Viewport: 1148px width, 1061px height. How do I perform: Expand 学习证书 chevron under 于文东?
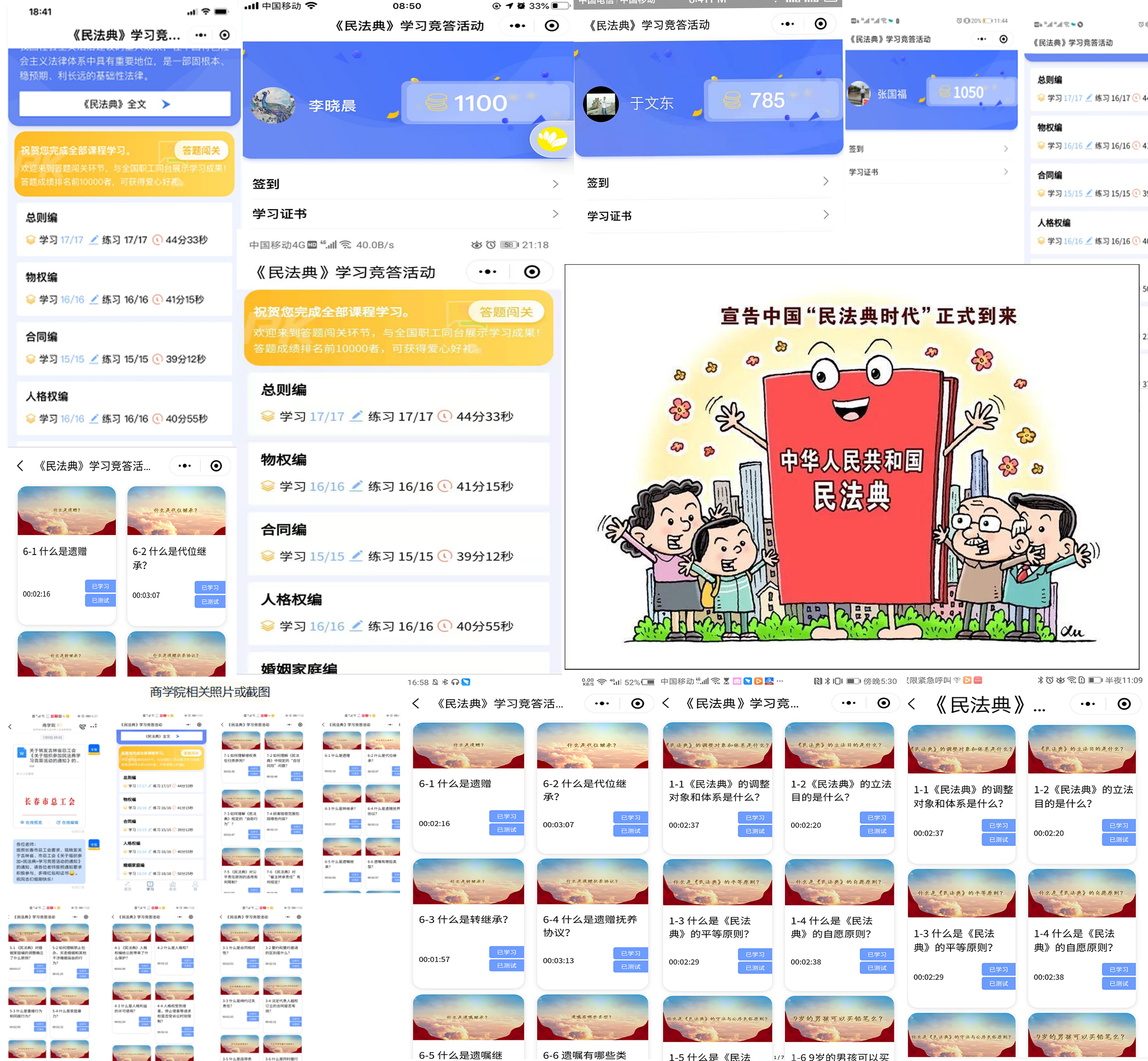[825, 215]
